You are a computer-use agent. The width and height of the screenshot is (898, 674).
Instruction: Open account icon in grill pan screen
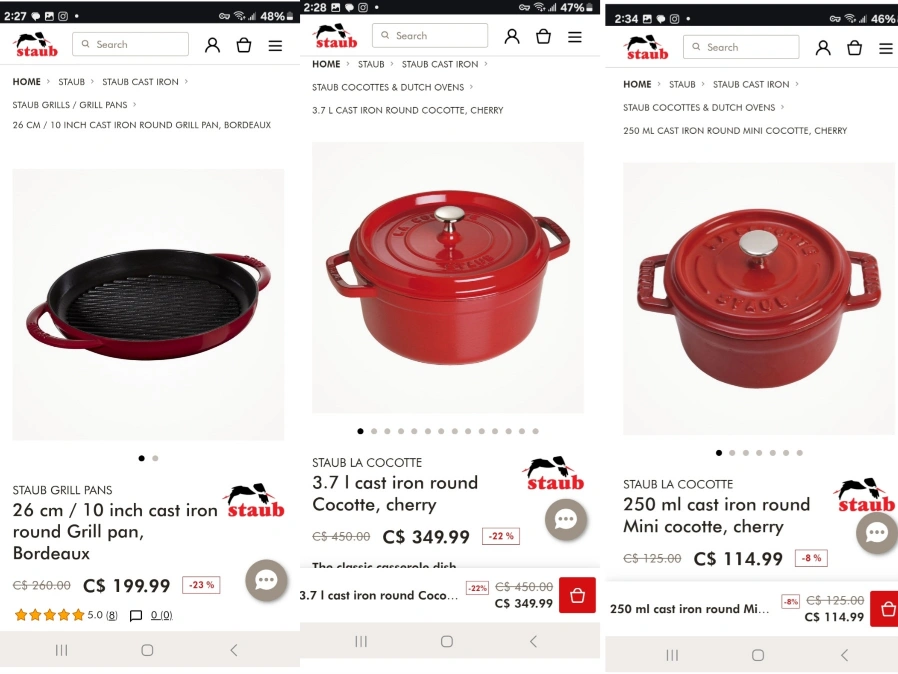point(212,45)
